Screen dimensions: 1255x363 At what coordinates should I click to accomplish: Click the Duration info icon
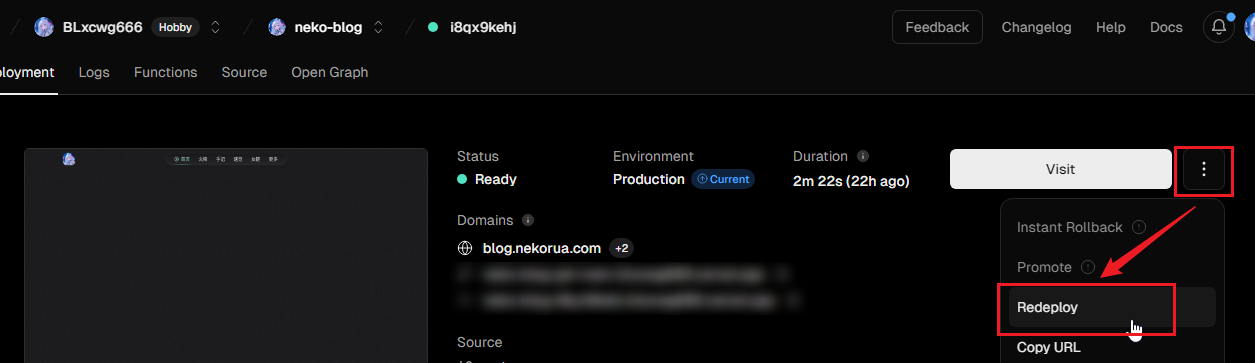tap(863, 156)
